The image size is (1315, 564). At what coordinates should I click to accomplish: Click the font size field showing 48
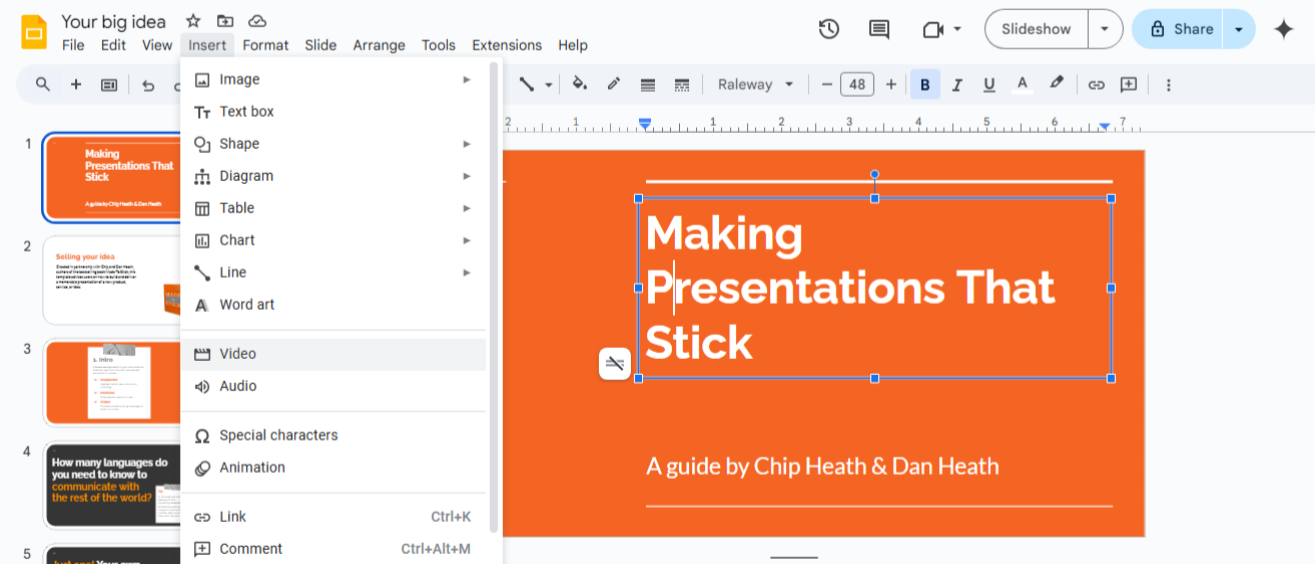(x=858, y=85)
